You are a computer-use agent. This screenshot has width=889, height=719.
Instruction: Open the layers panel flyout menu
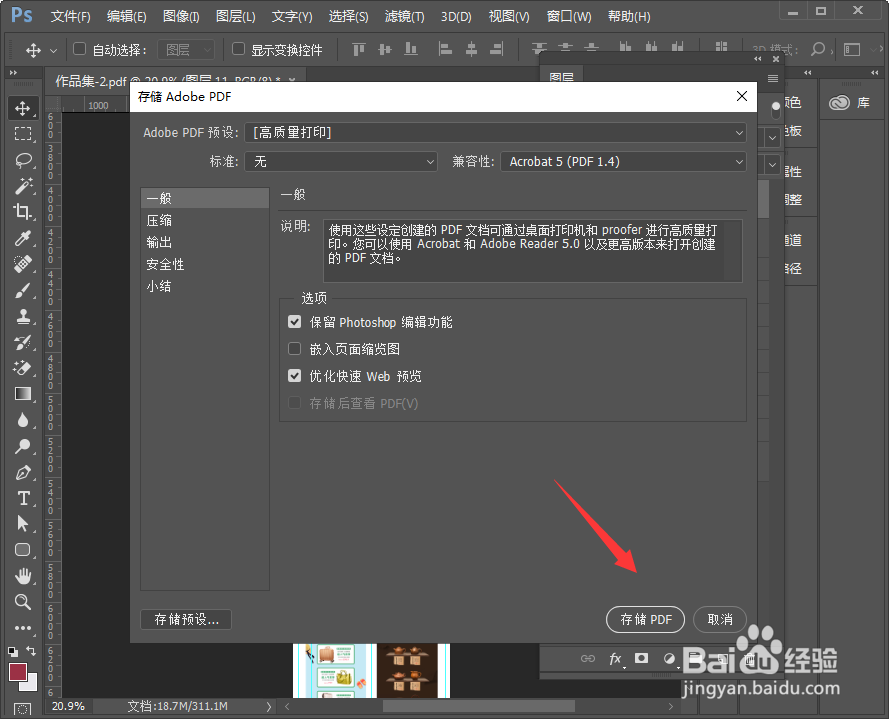click(773, 79)
